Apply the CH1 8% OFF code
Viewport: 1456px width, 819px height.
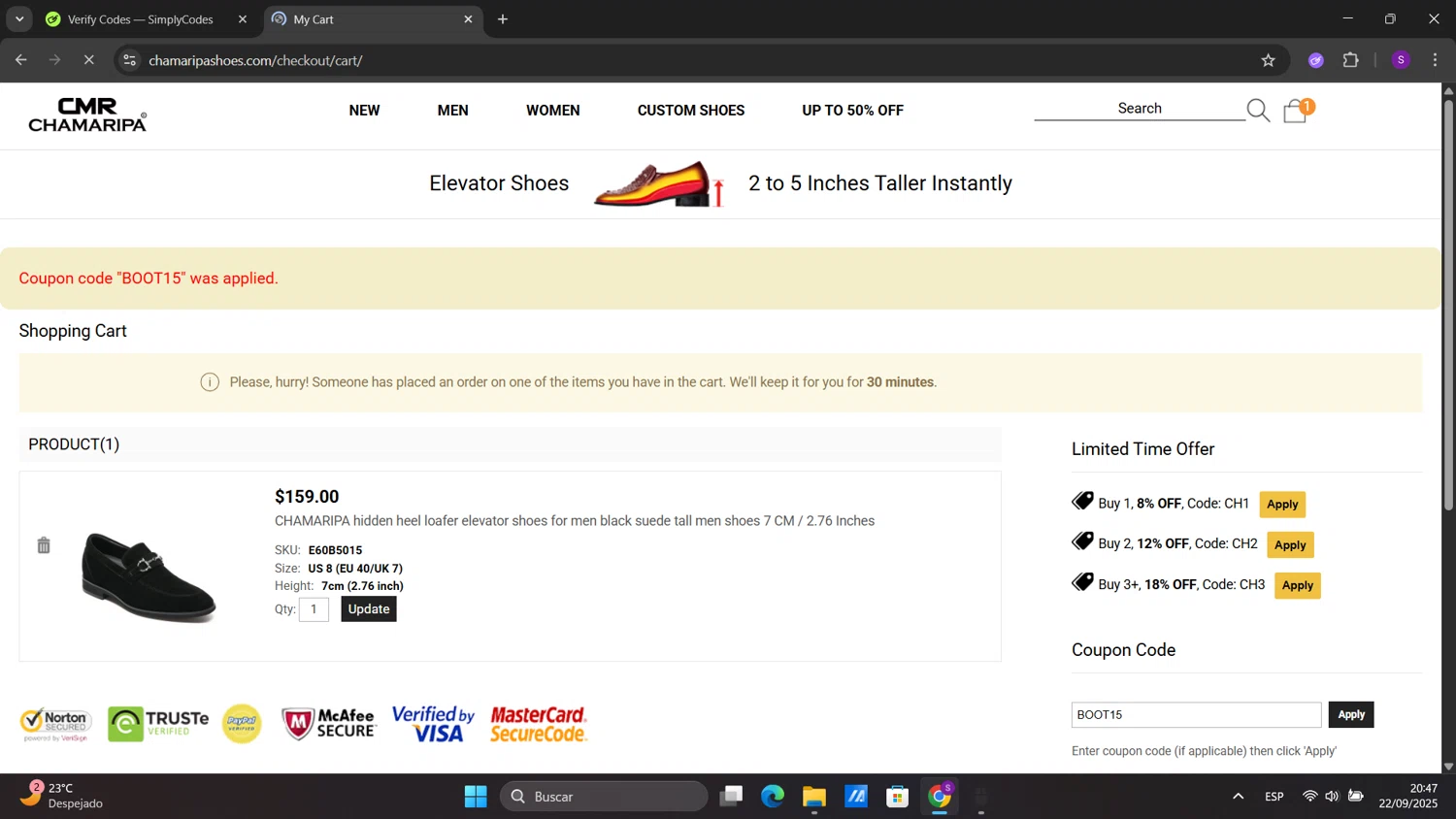1282,505
